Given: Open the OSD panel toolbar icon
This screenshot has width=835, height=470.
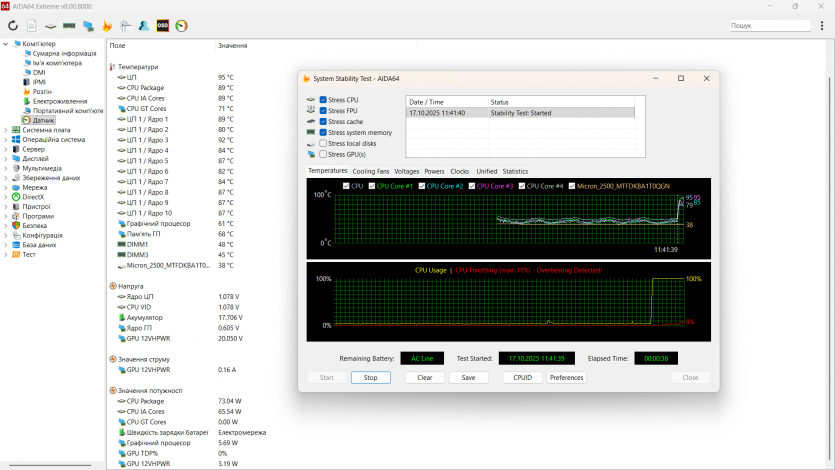Looking at the screenshot, I should tap(162, 25).
